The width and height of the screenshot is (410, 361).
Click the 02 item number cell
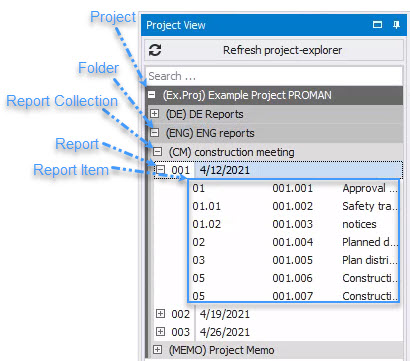tap(198, 242)
